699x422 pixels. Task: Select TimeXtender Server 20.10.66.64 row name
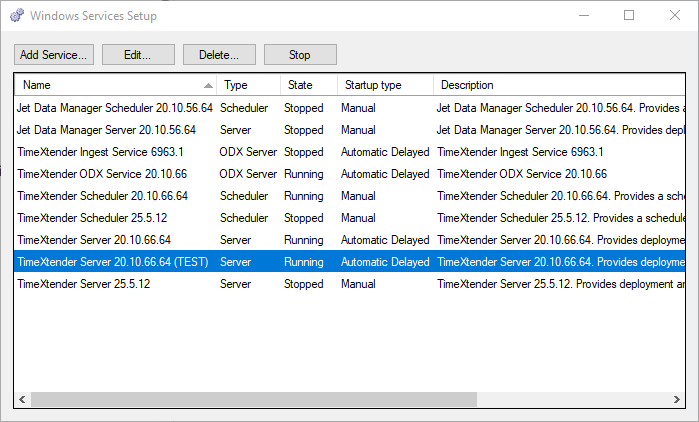point(94,240)
